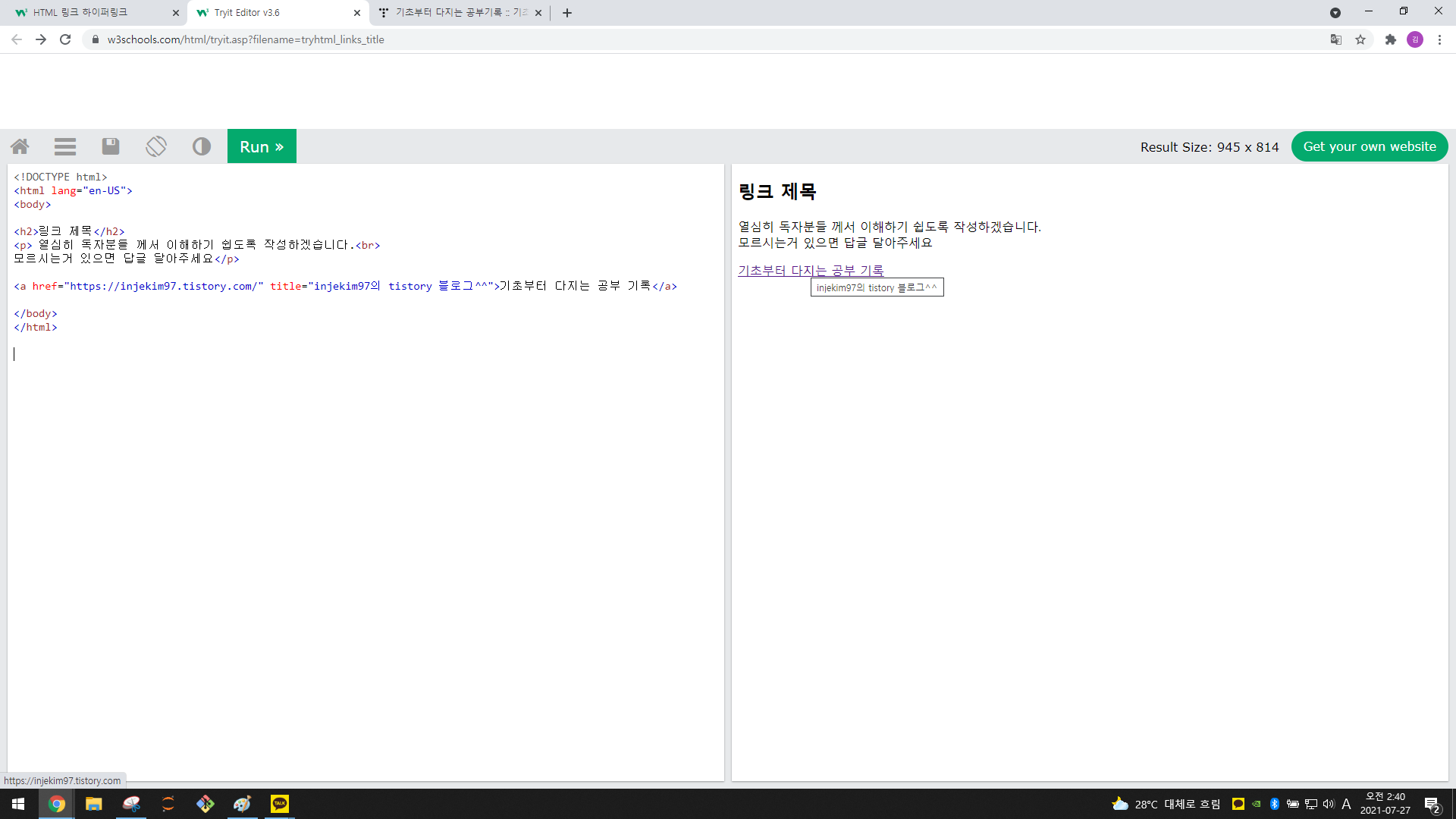
Task: Bookmark this page with star icon
Action: click(x=1360, y=39)
